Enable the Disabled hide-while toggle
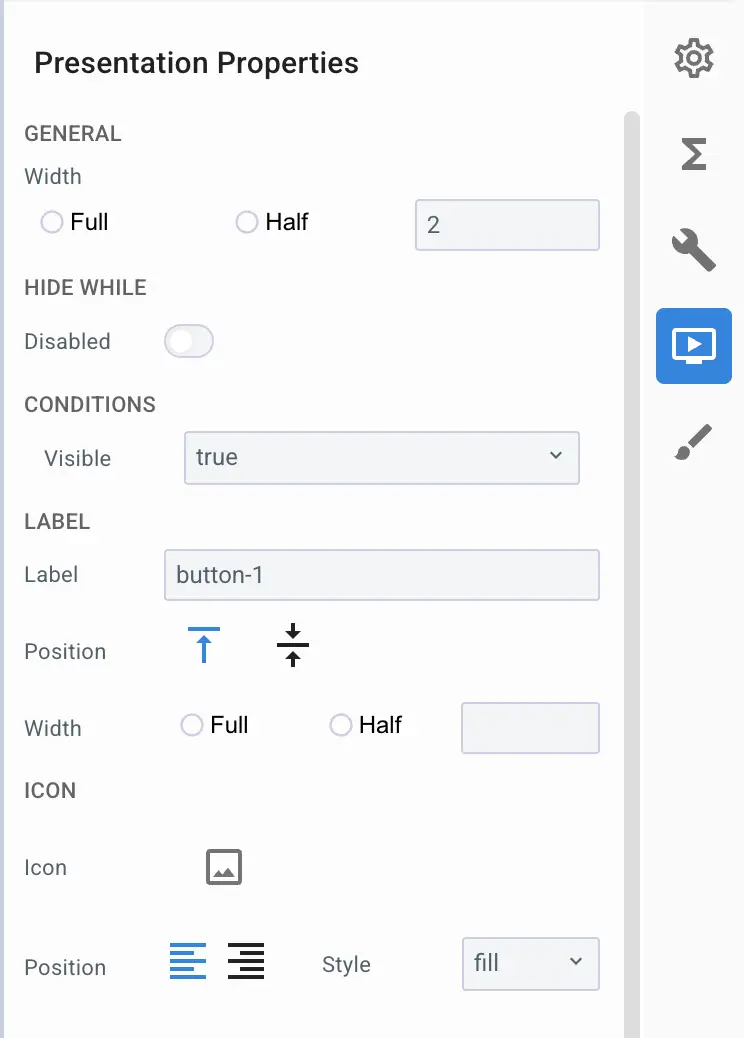The width and height of the screenshot is (744, 1038). click(x=188, y=341)
